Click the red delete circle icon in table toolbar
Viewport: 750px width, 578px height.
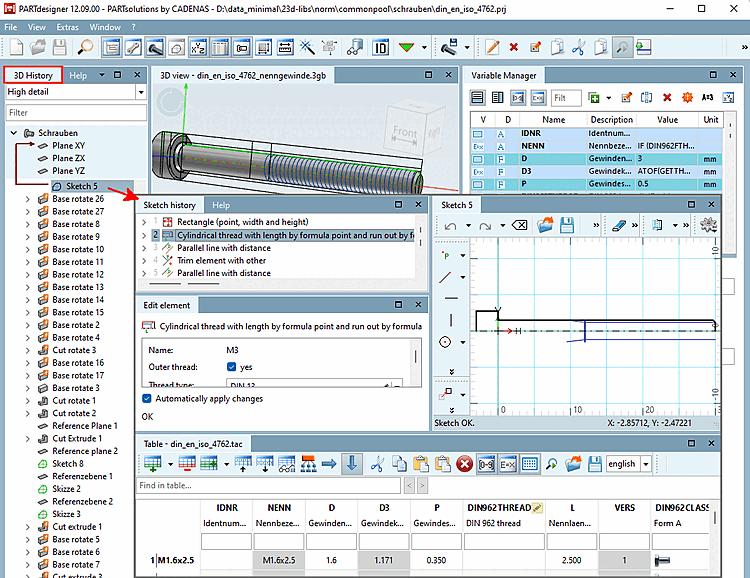pos(464,464)
